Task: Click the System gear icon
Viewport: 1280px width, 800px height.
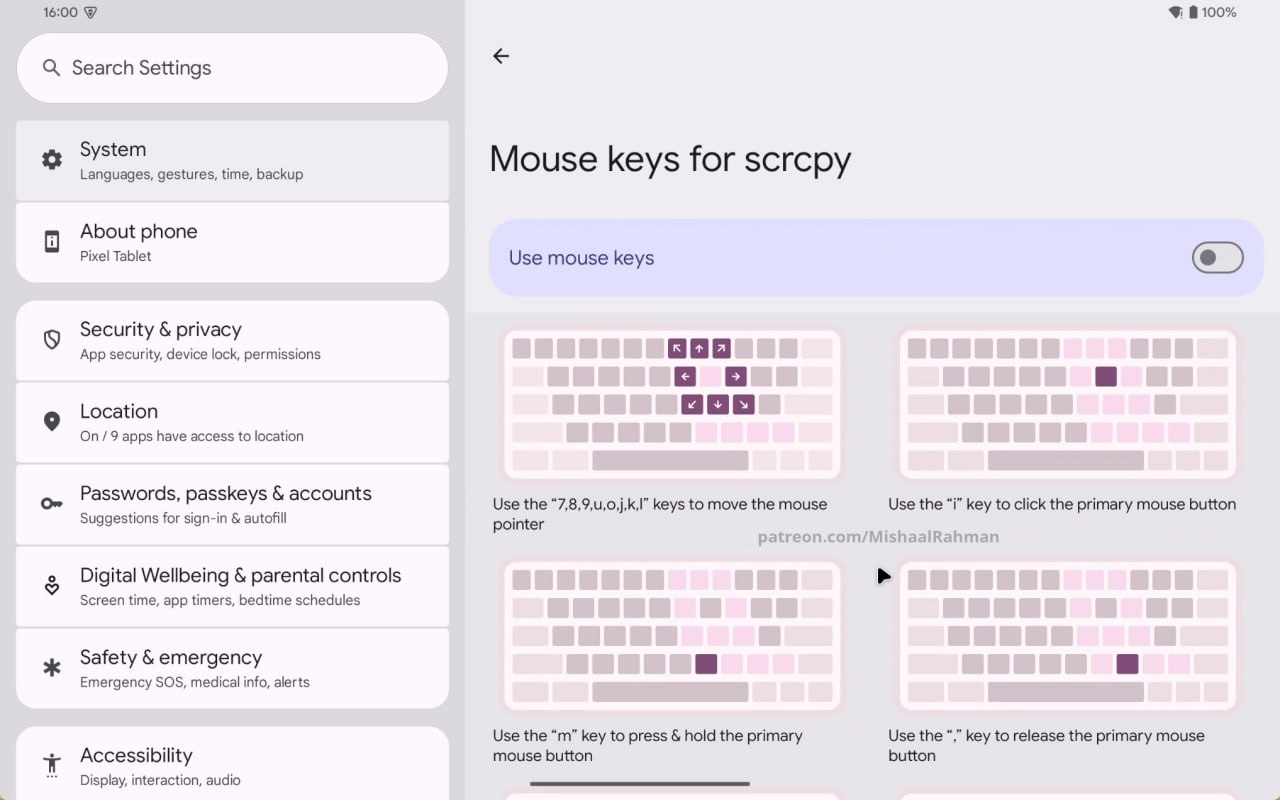Action: click(52, 160)
